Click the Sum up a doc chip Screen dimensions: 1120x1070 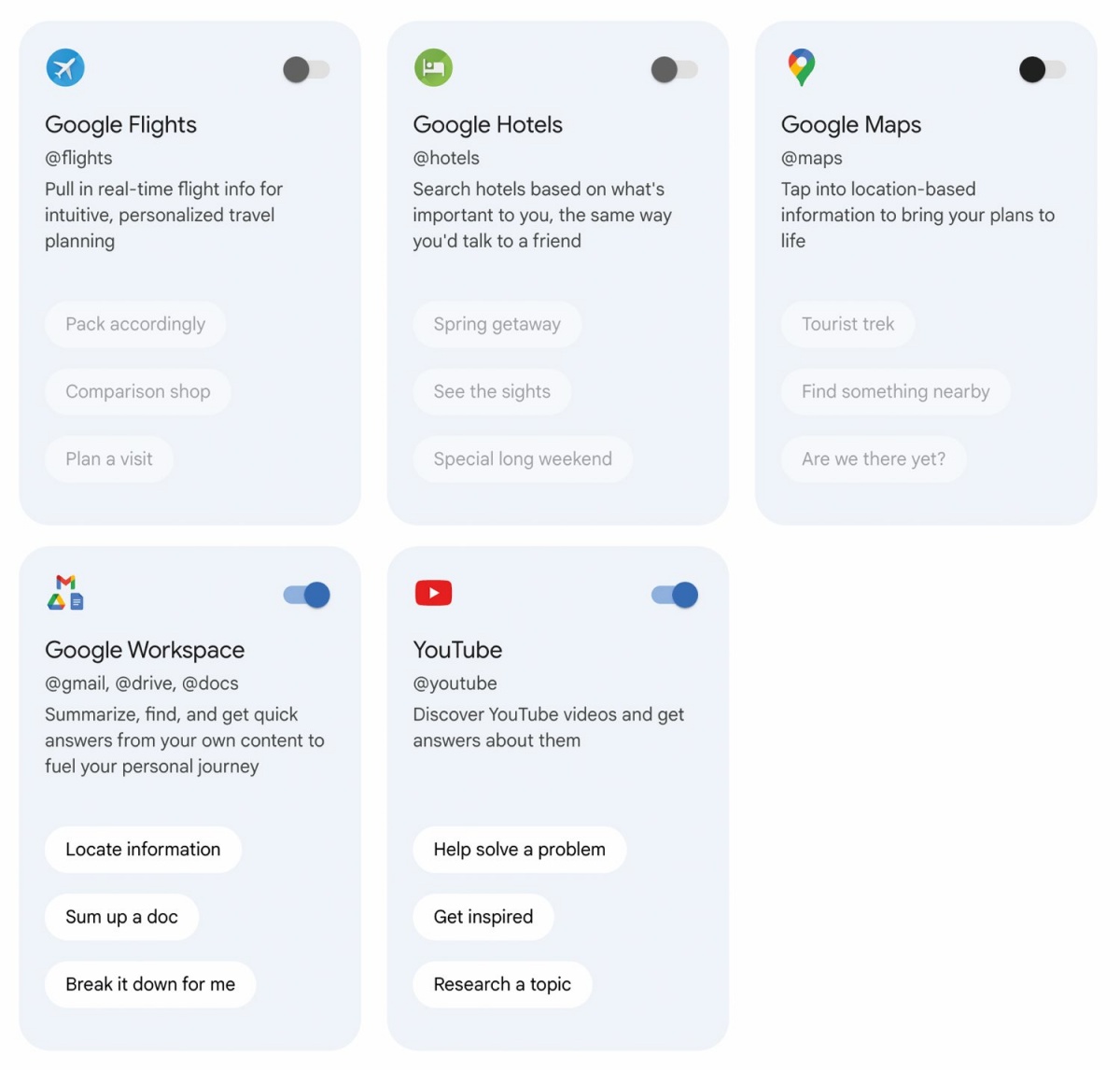pos(121,917)
